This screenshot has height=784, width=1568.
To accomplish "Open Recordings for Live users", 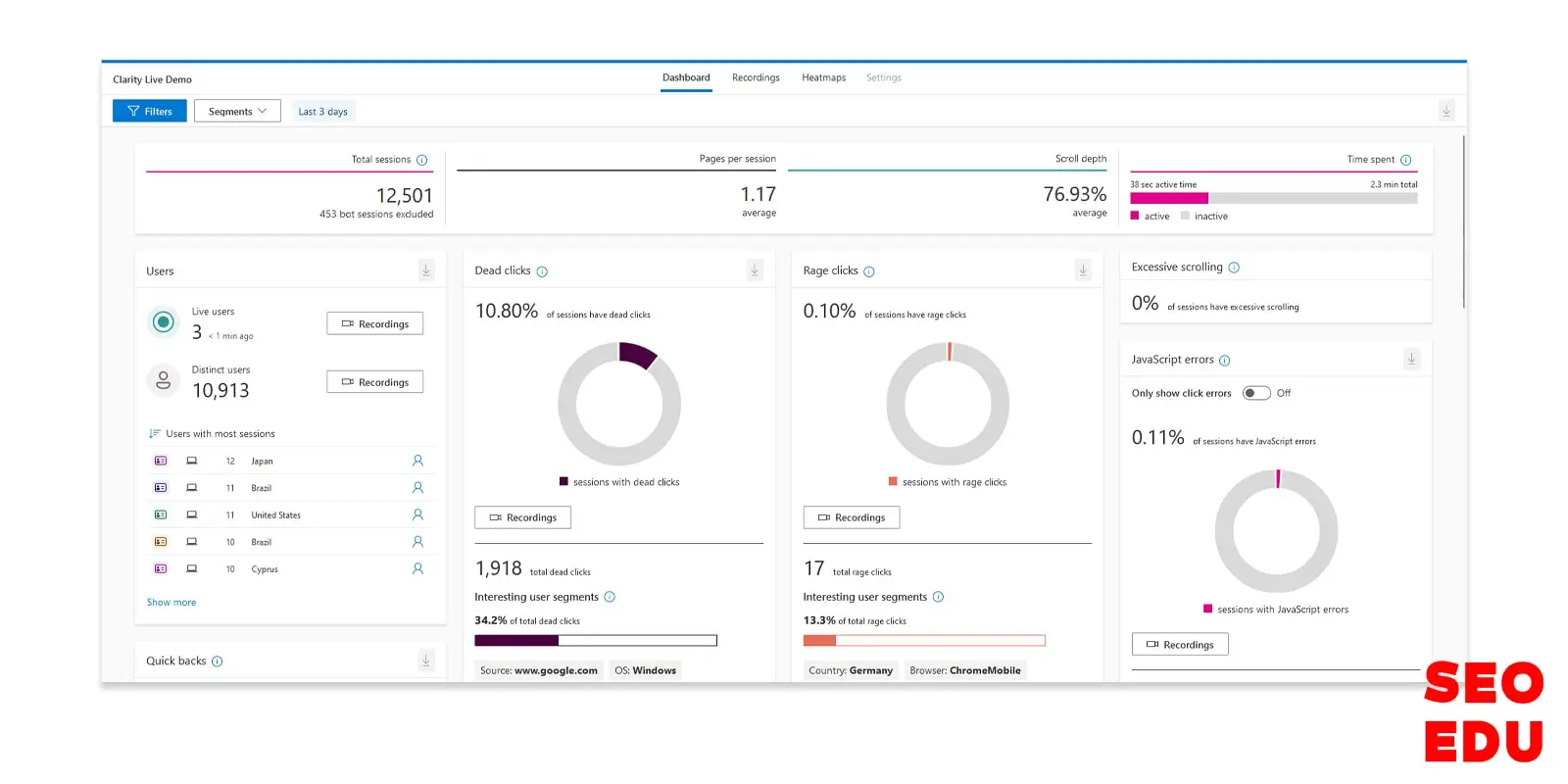I will pos(374,324).
